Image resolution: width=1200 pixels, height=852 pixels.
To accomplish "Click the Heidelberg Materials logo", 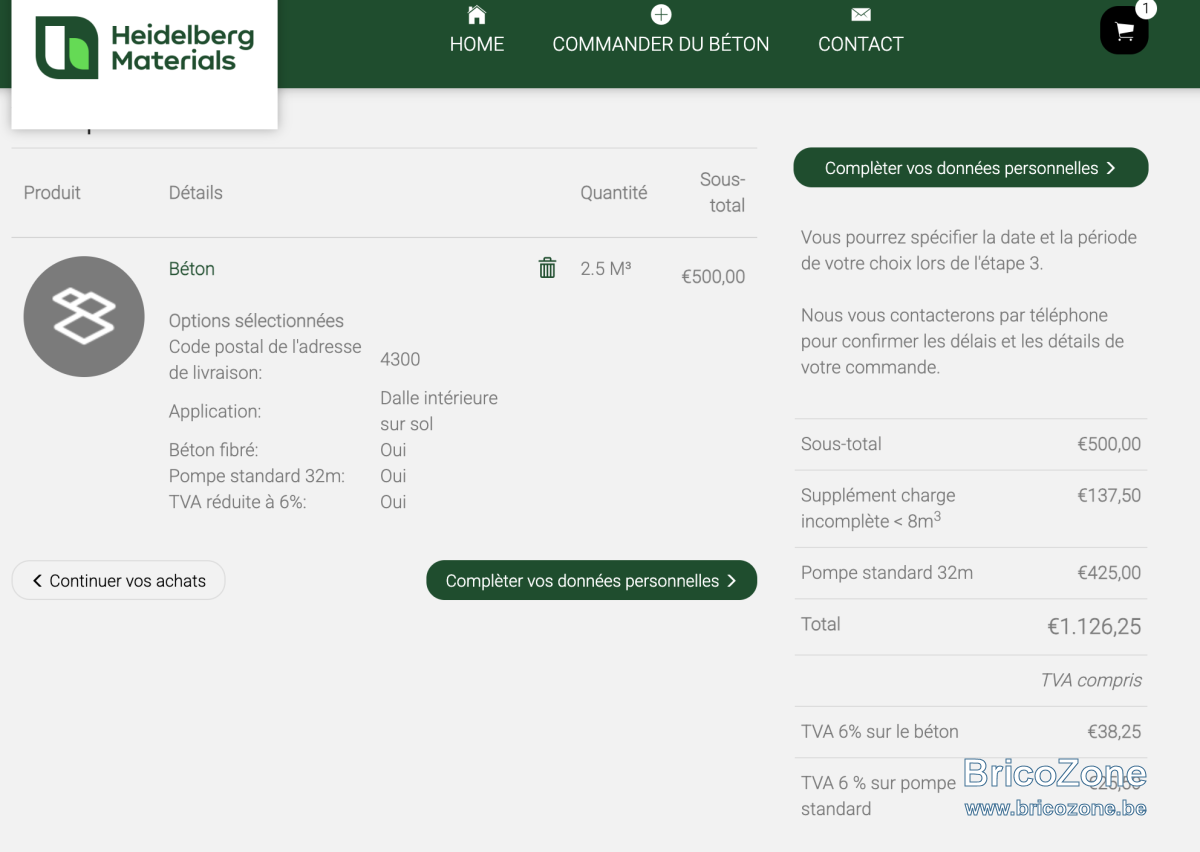I will 144,48.
